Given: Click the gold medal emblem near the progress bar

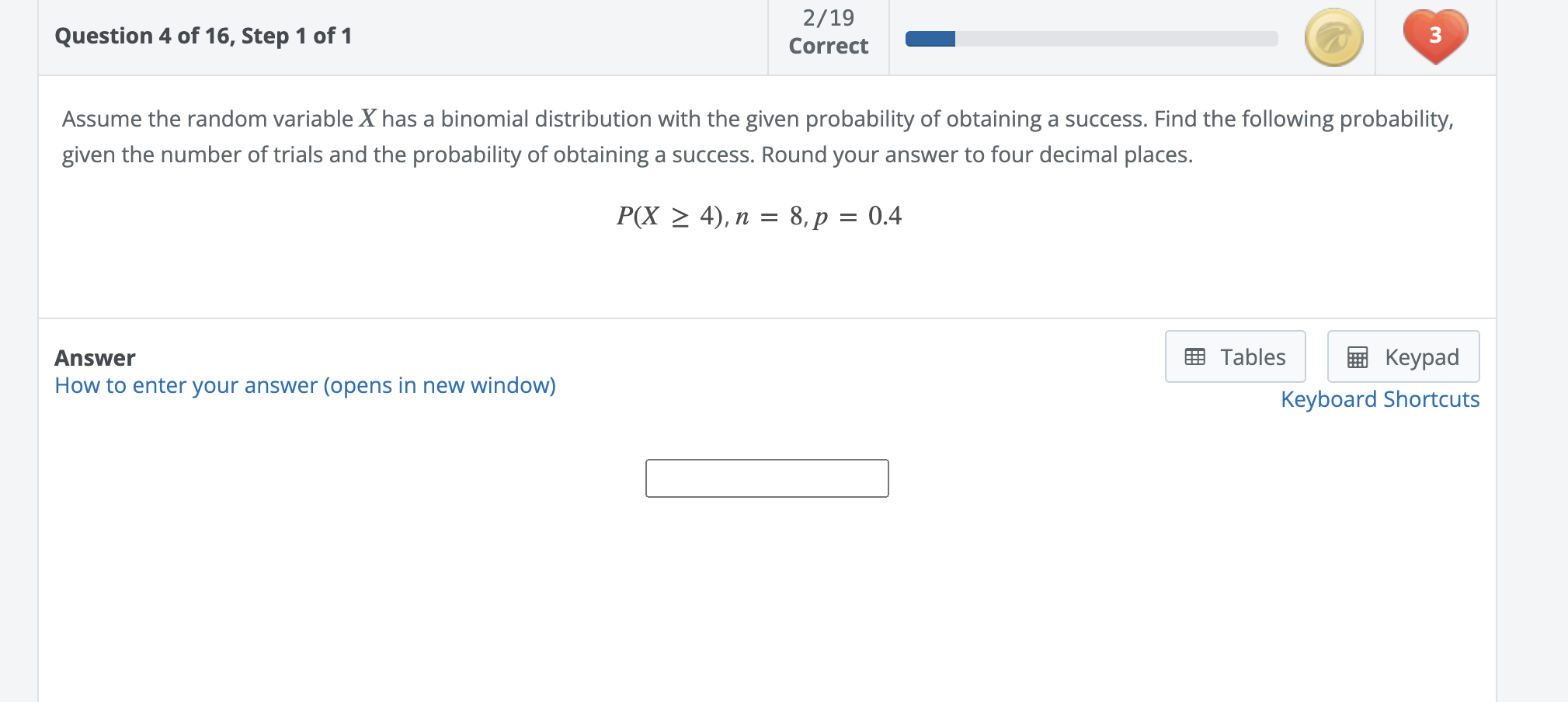Looking at the screenshot, I should pyautogui.click(x=1333, y=36).
